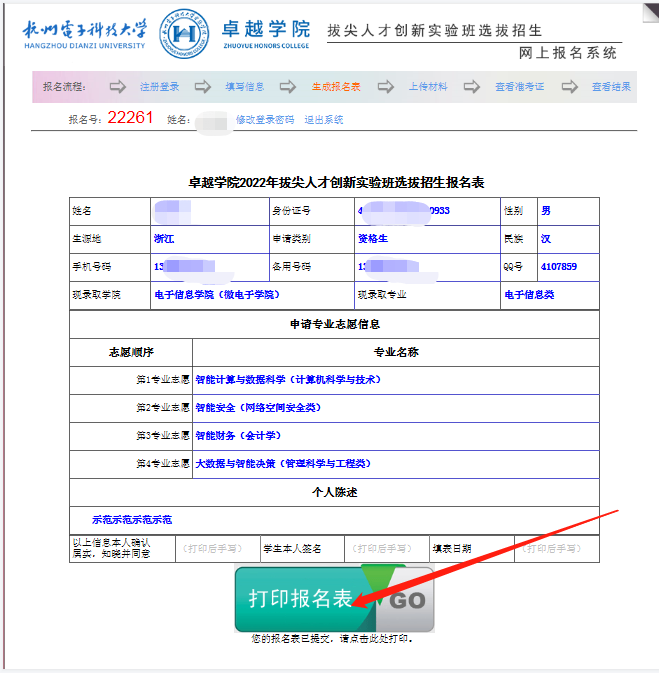Click the 学生本人签名 label

tap(292, 549)
